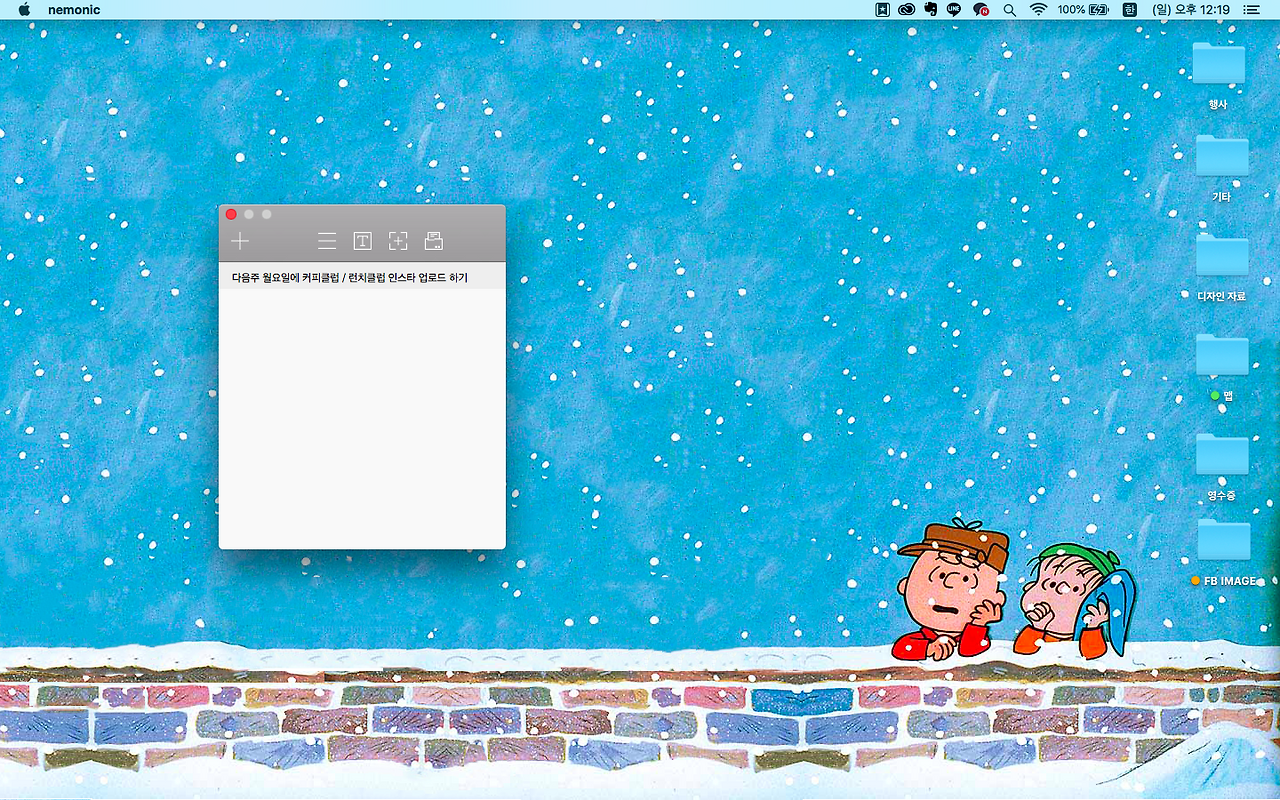1280x800 pixels.
Task: Open the nemonic application menu
Action: 73,9
